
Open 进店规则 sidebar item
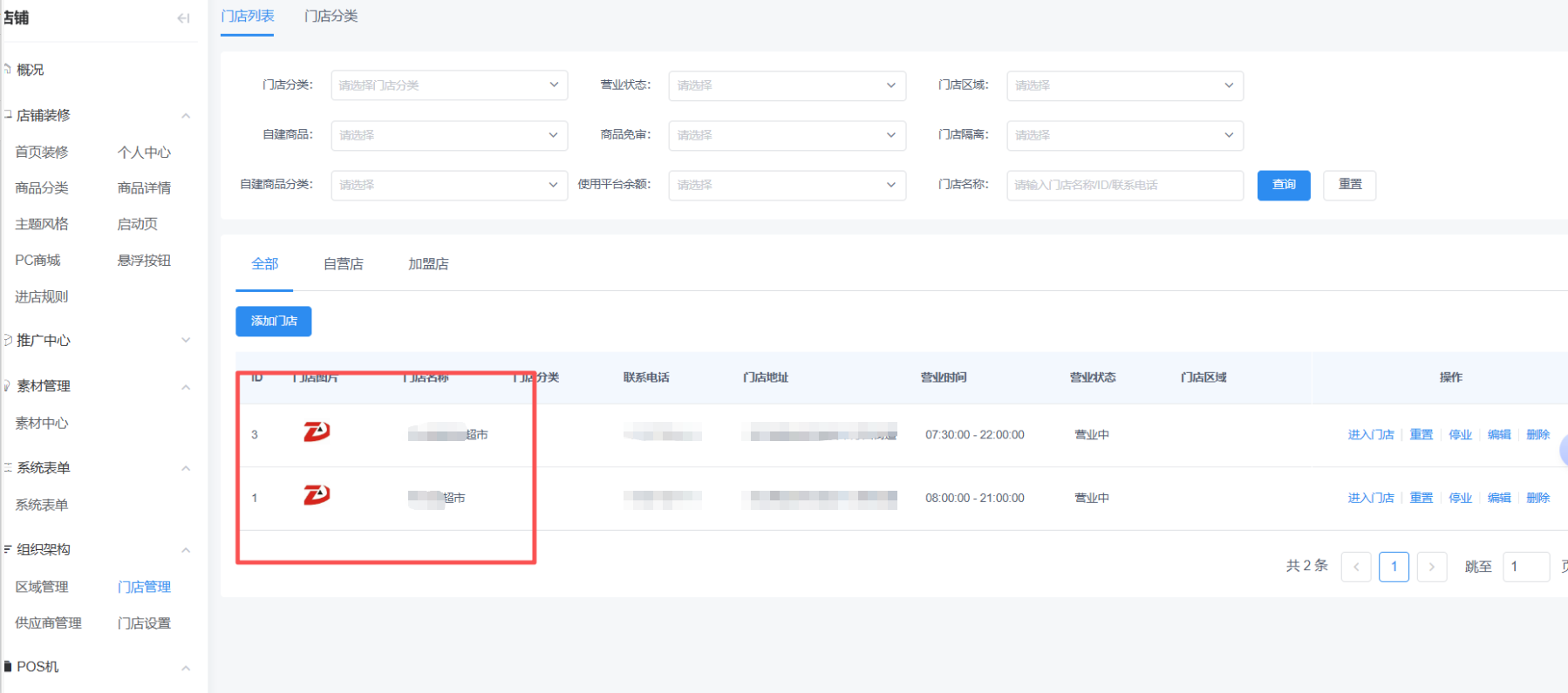pos(42,297)
